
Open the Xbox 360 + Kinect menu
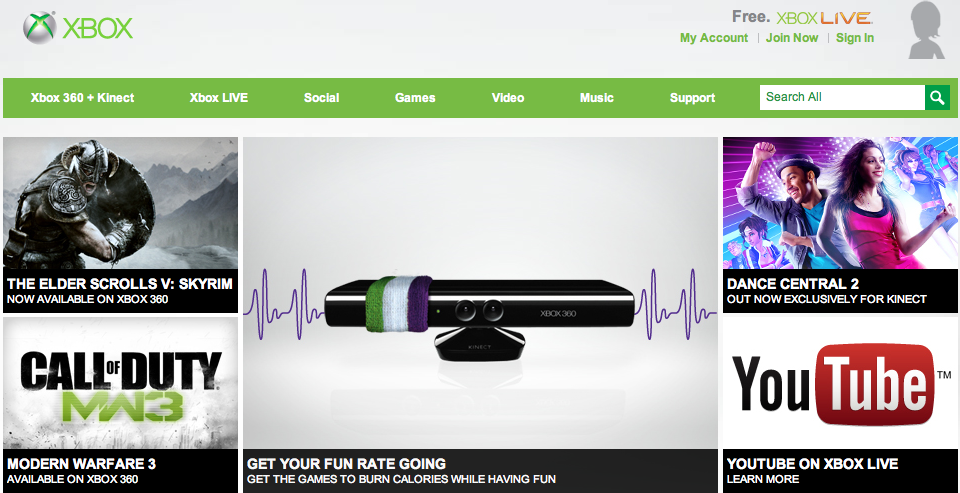(x=82, y=98)
